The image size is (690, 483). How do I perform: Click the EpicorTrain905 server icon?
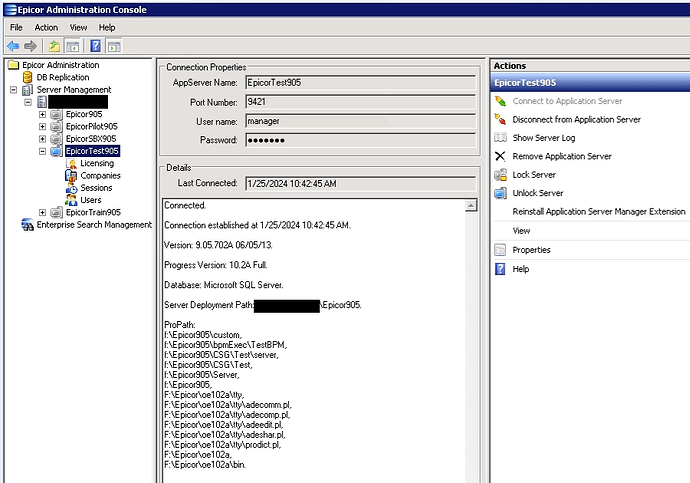pyautogui.click(x=56, y=212)
